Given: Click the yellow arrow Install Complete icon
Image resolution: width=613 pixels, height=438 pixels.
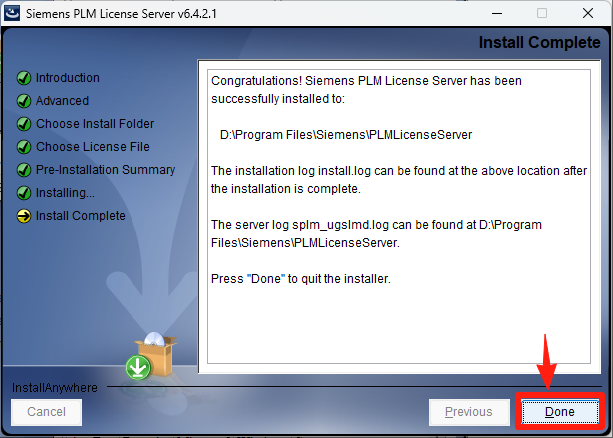Looking at the screenshot, I should pos(24,216).
